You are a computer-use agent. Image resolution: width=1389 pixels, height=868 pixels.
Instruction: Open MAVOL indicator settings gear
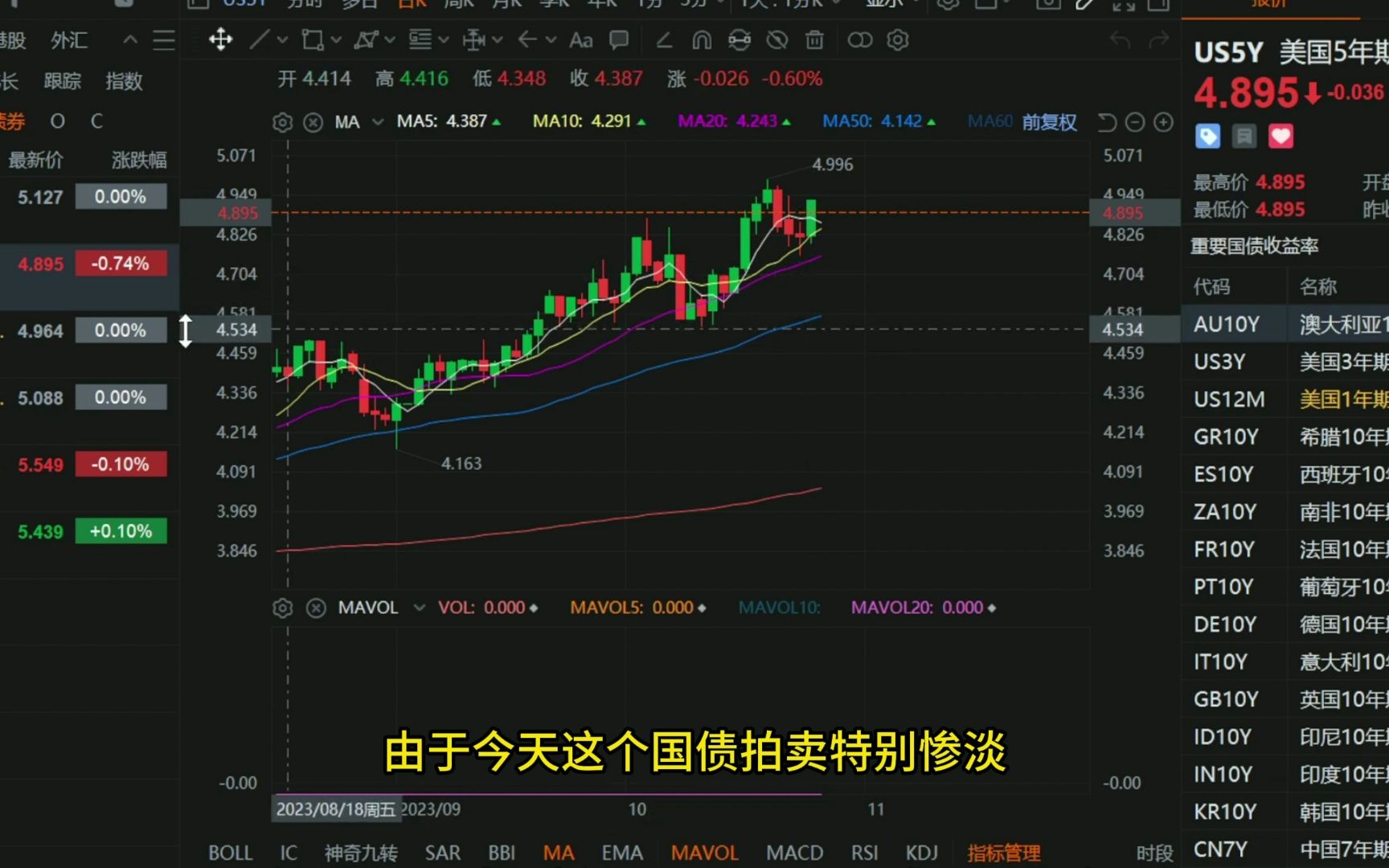click(x=282, y=608)
